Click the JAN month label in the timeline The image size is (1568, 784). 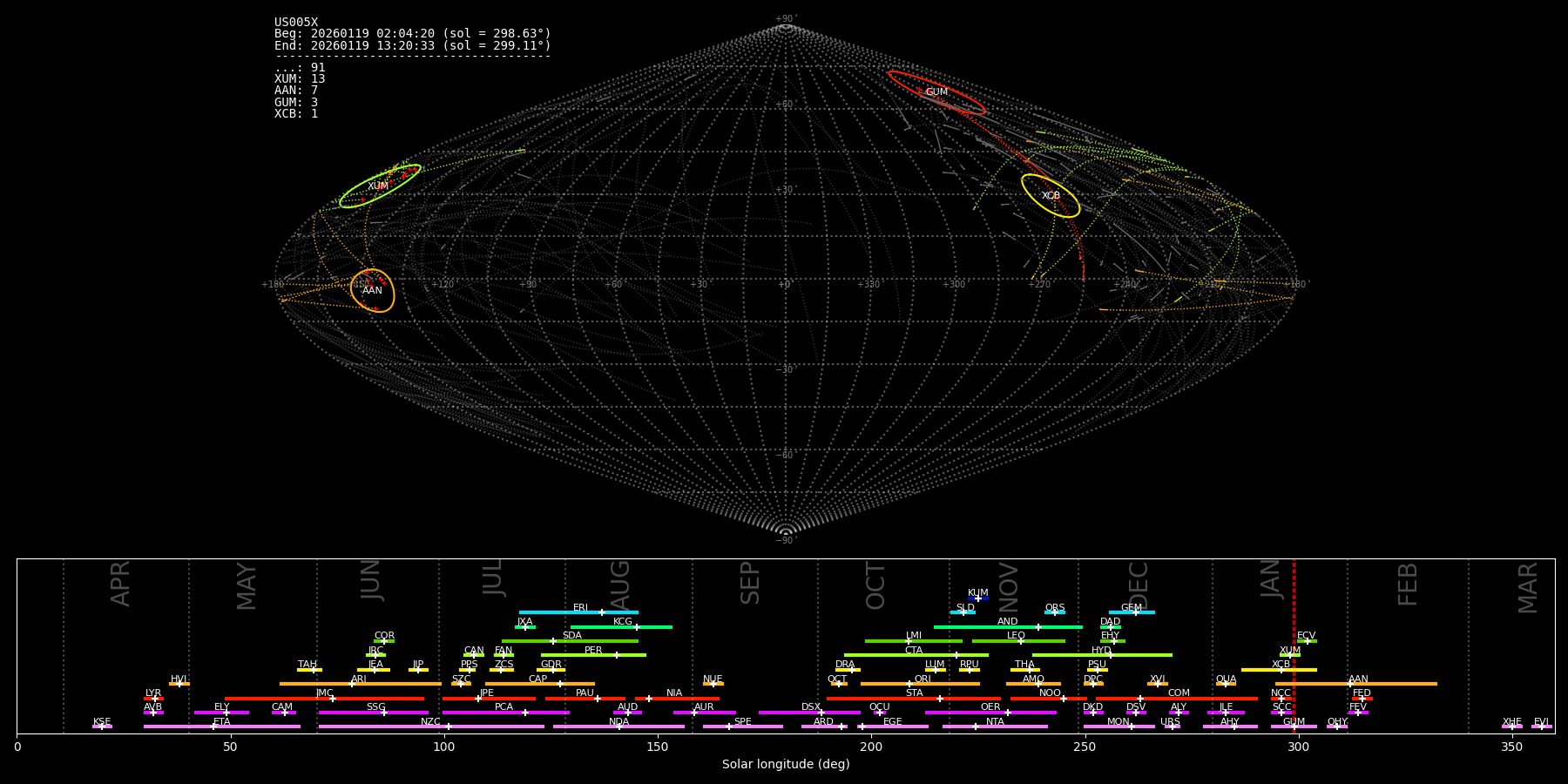[x=1271, y=579]
